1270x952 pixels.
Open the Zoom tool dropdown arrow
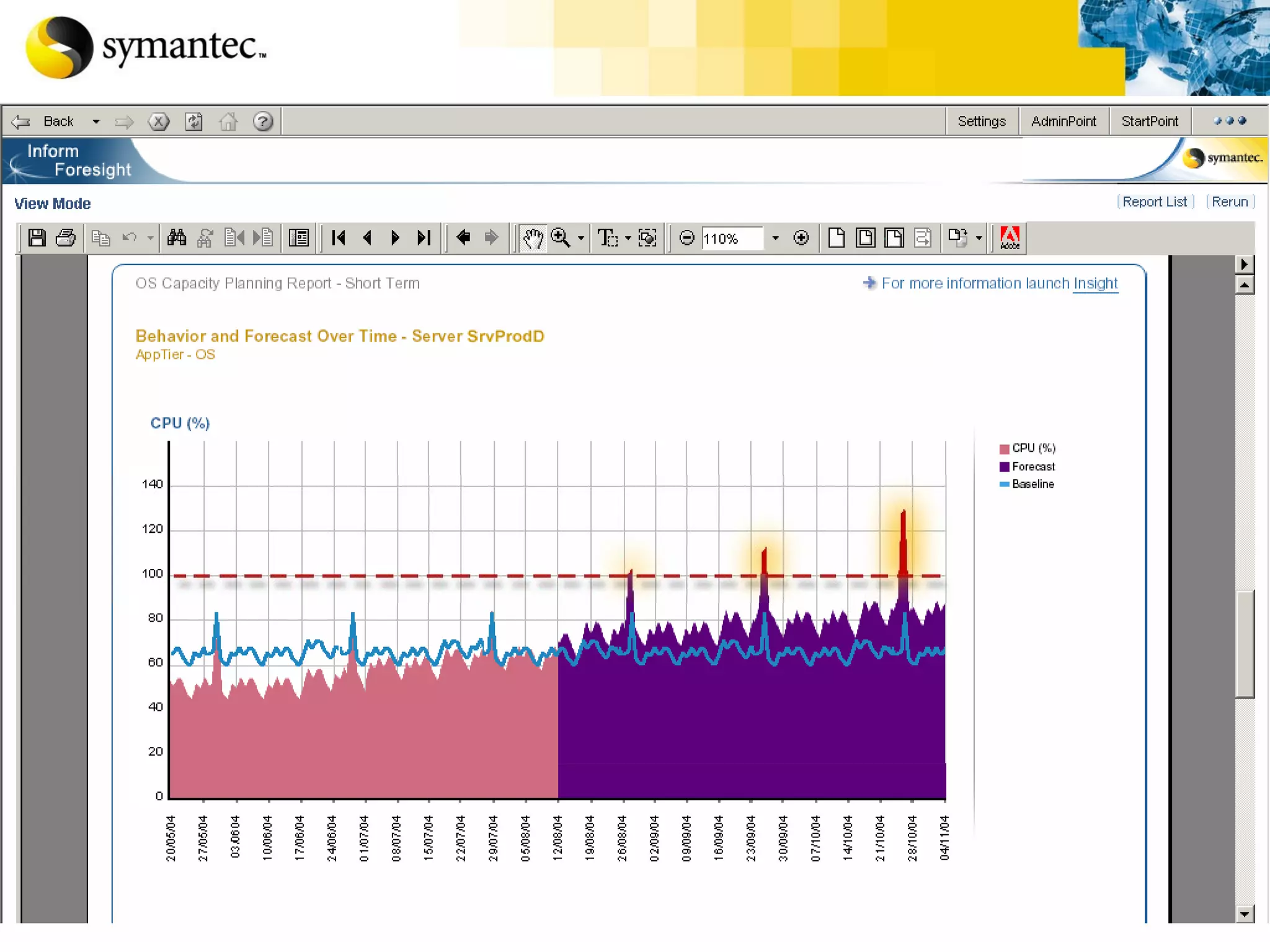(581, 238)
